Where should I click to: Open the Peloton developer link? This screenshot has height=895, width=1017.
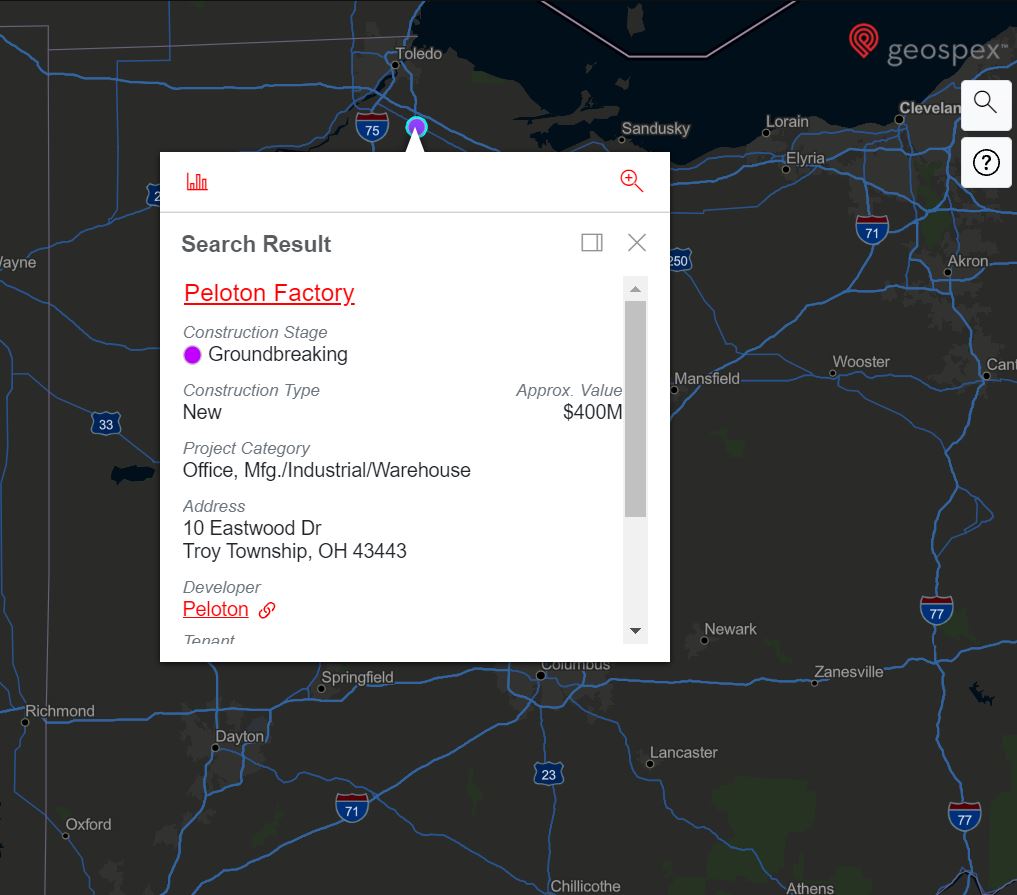click(x=215, y=609)
